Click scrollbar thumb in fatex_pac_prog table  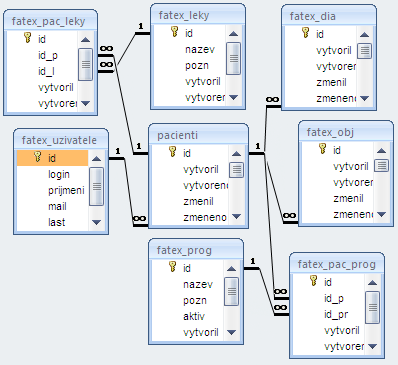pos(372,307)
